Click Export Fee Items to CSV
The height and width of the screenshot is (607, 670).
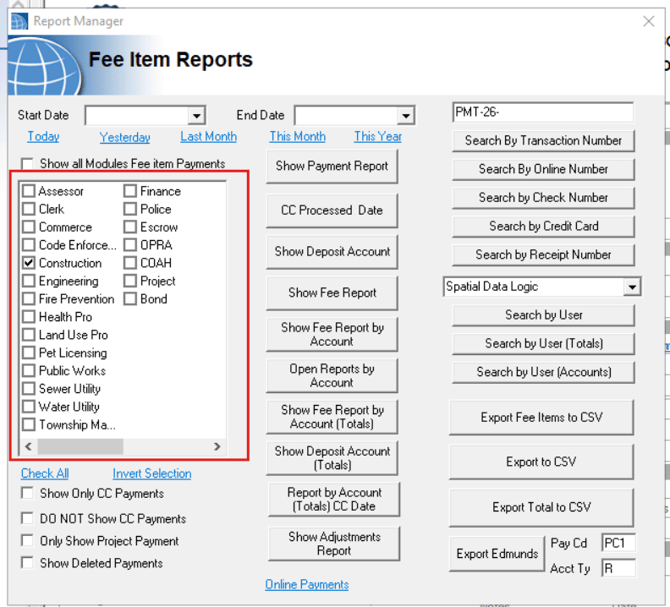click(x=542, y=417)
